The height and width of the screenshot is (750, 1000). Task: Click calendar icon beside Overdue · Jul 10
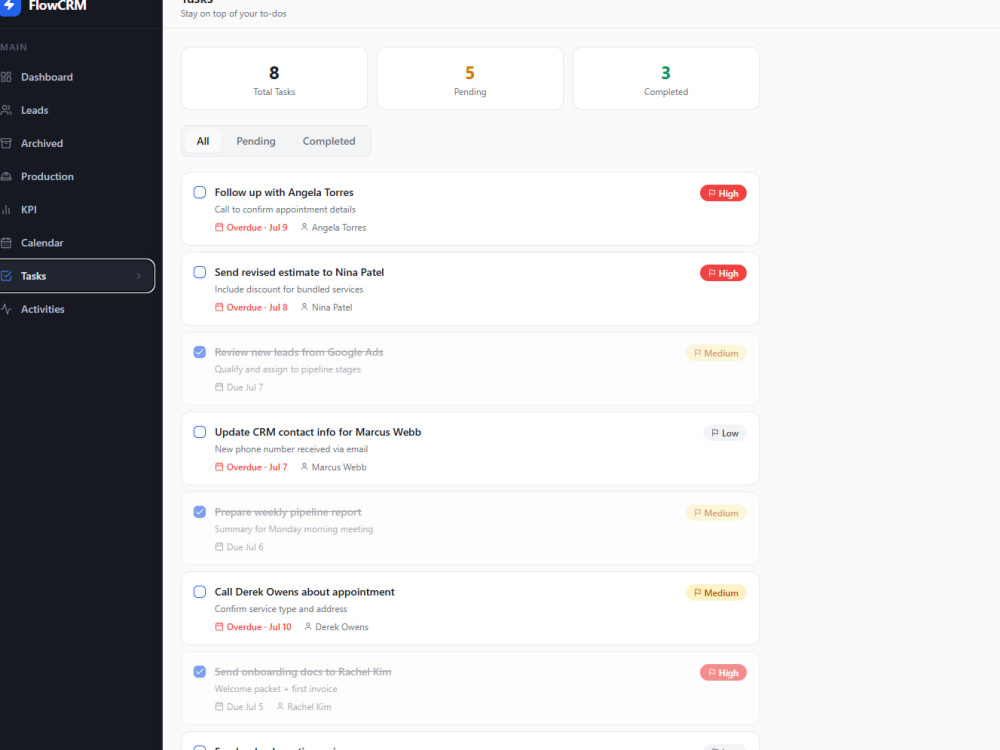(219, 626)
